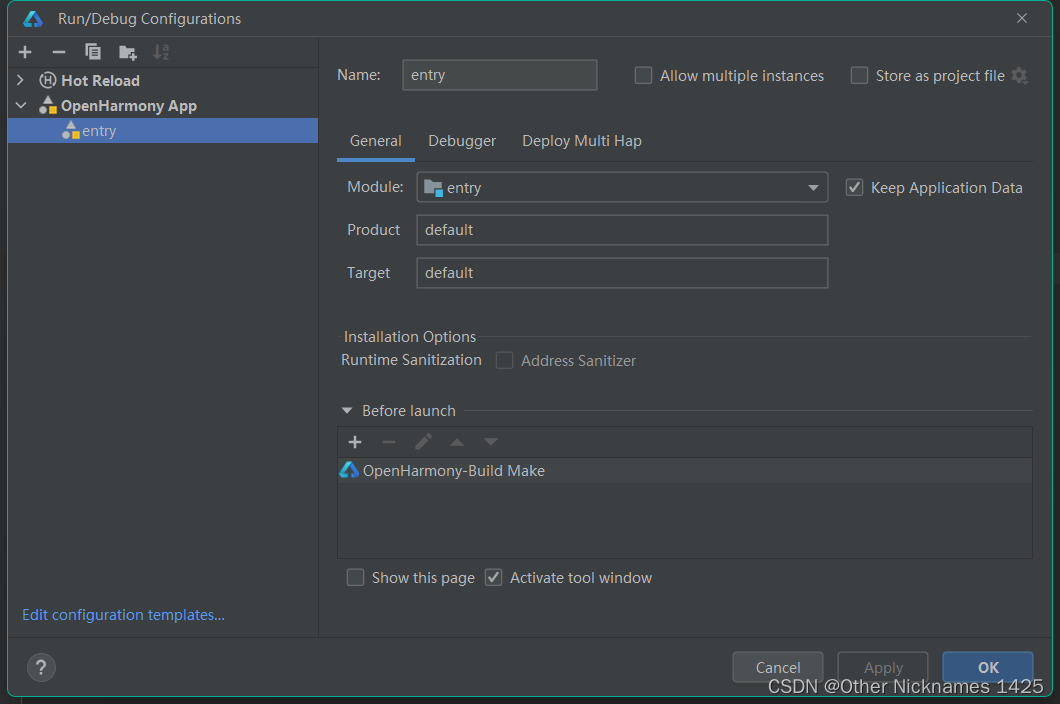Open the help question mark icon
This screenshot has height=704, width=1060.
(x=40, y=667)
